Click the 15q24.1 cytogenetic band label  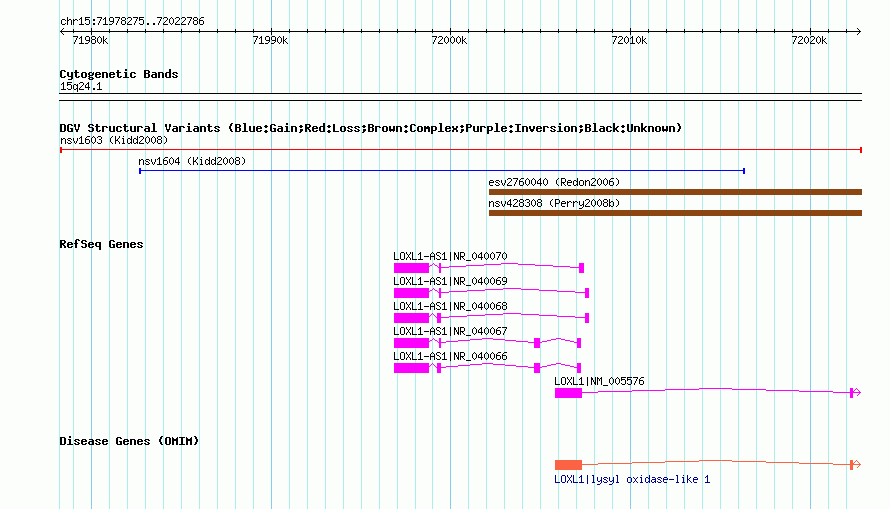(81, 86)
